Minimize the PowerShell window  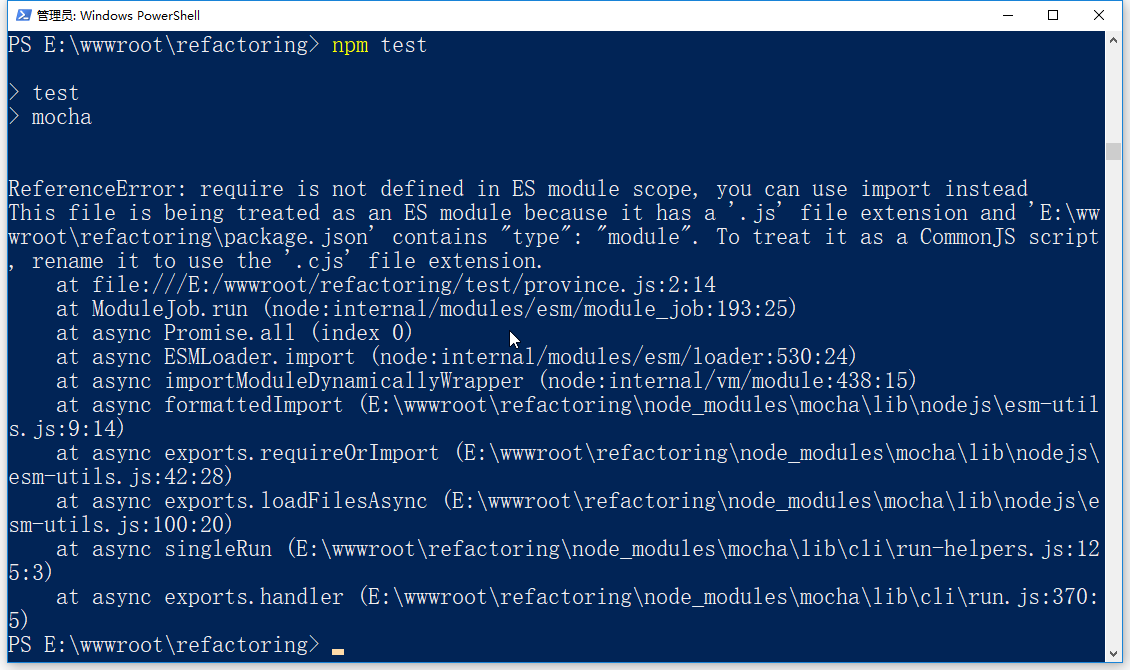(1007, 15)
